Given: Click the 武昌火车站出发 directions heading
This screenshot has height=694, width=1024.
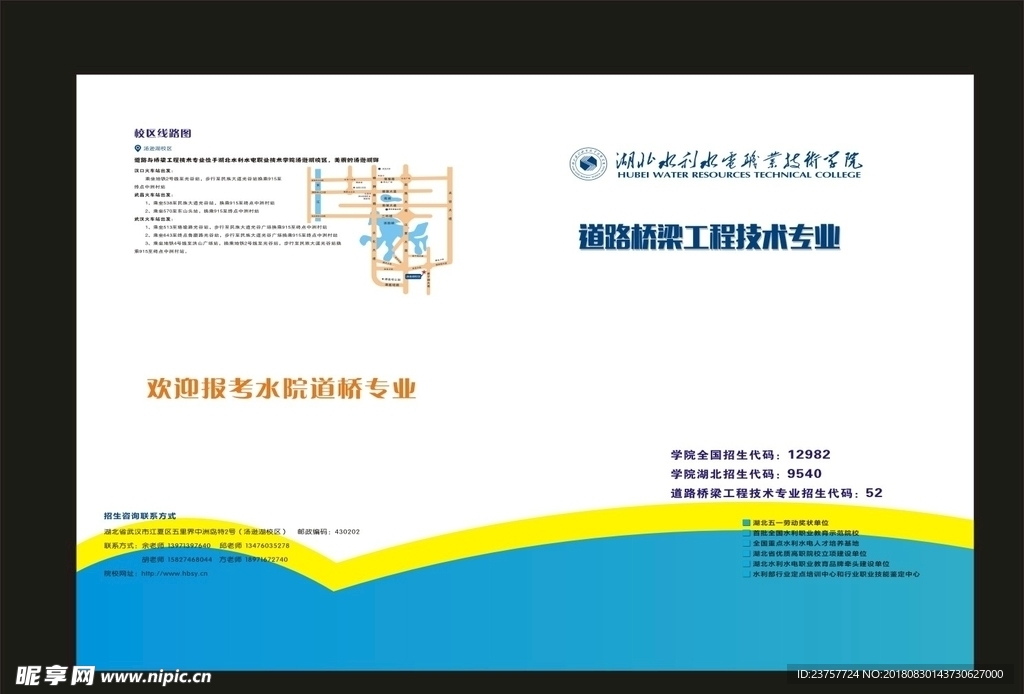Looking at the screenshot, I should click(153, 195).
